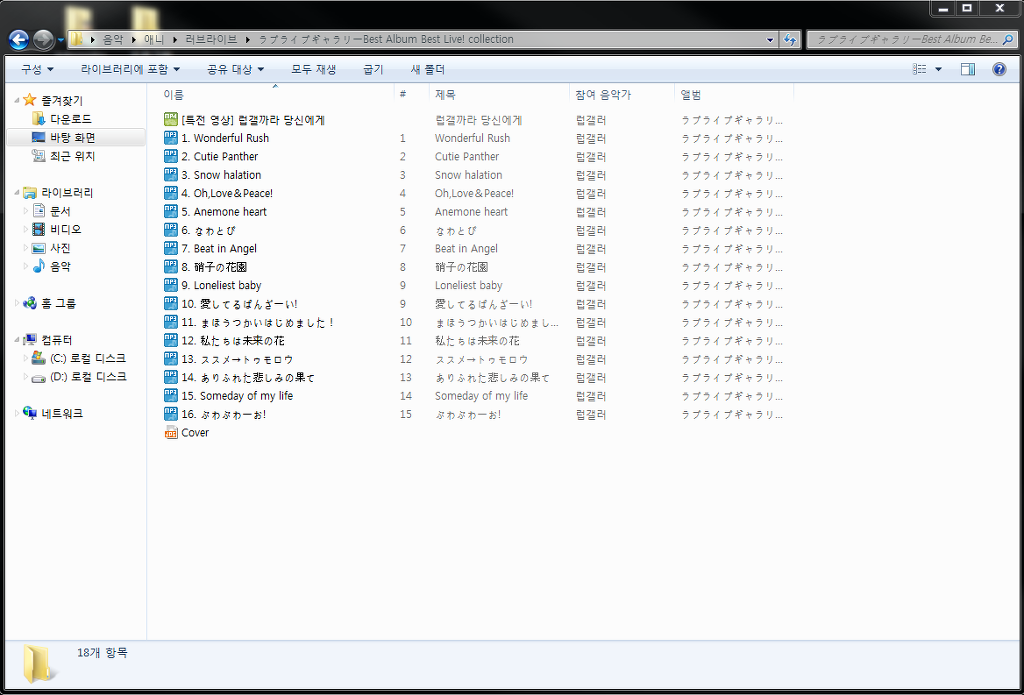Viewport: 1024px width, 695px height.
Task: Open the 공유 대상 dropdown
Action: click(x=235, y=69)
